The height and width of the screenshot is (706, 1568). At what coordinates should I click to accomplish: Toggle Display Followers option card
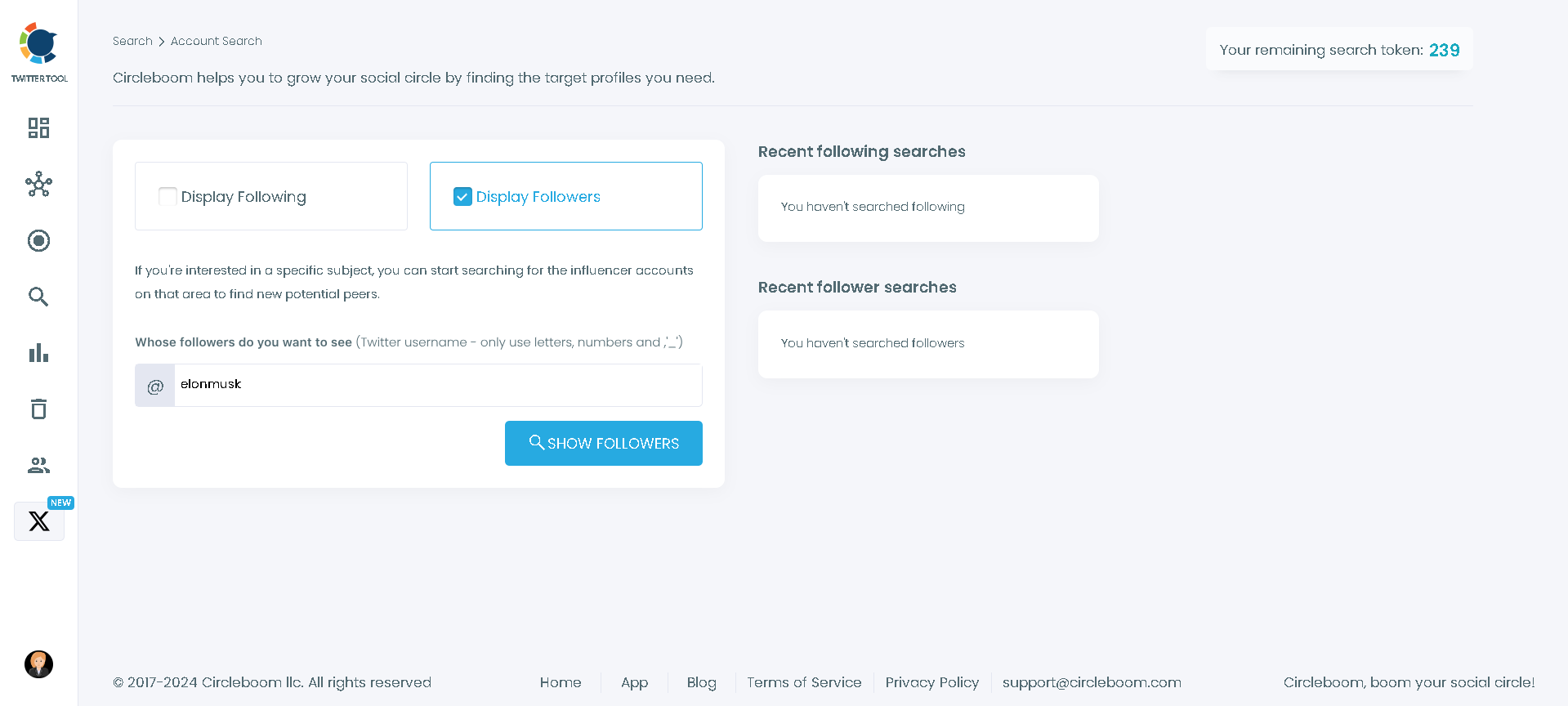(565, 196)
